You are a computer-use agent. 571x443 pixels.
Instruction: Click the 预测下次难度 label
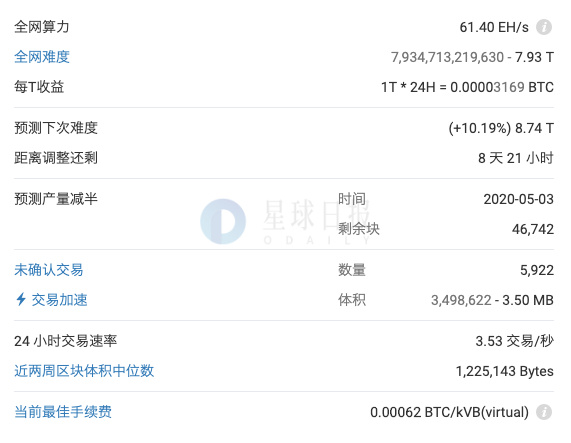[x=56, y=128]
